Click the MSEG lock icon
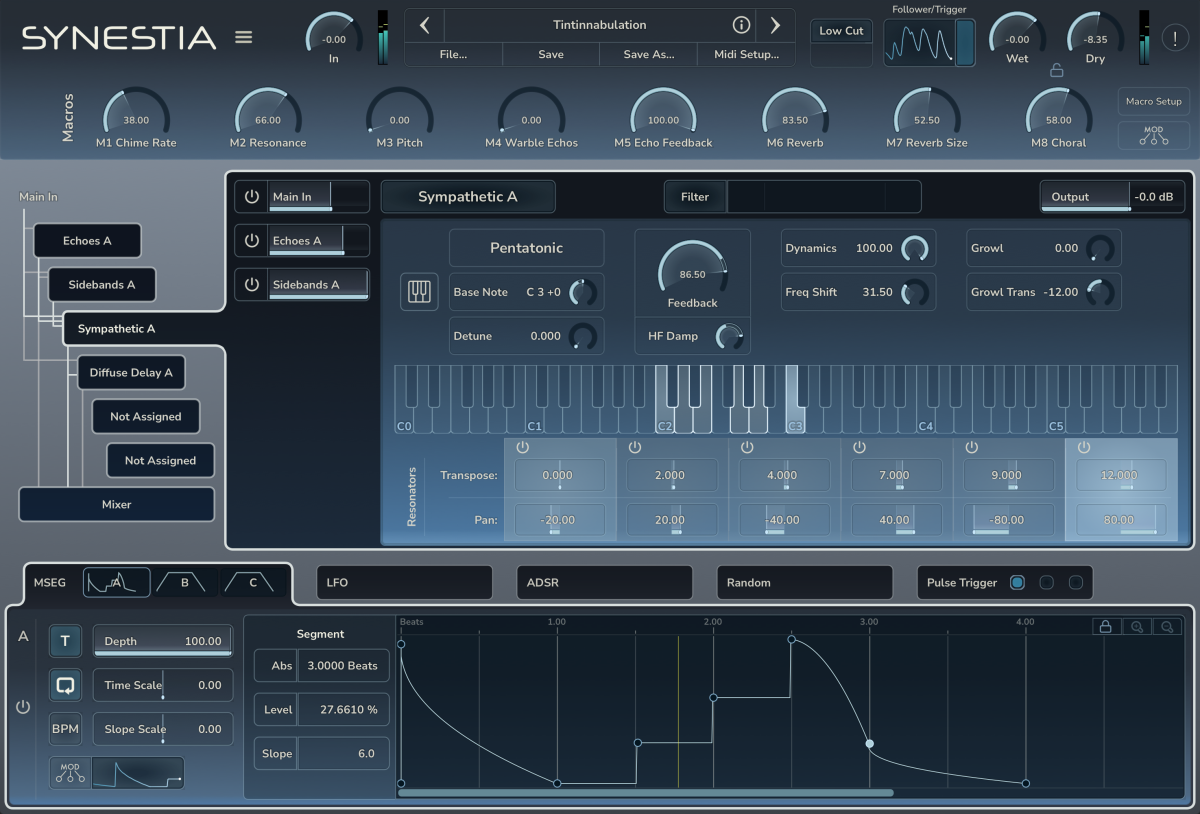The width and height of the screenshot is (1200, 814). [1105, 627]
